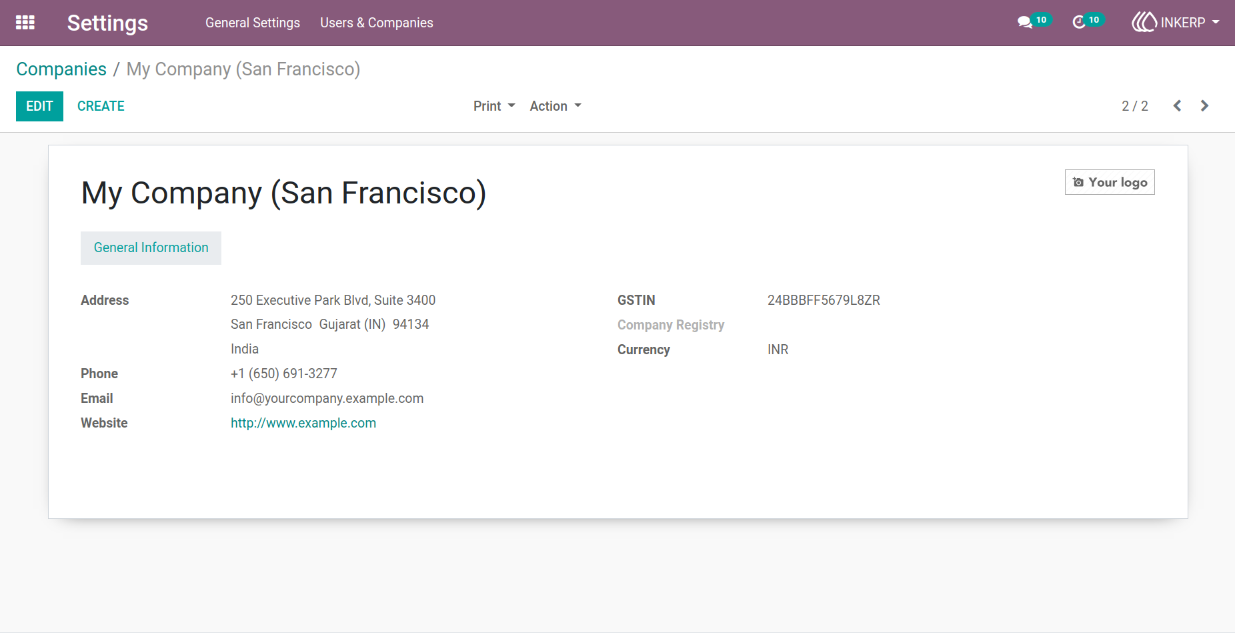Open Users & Companies menu
The width and height of the screenshot is (1235, 633).
tap(377, 22)
